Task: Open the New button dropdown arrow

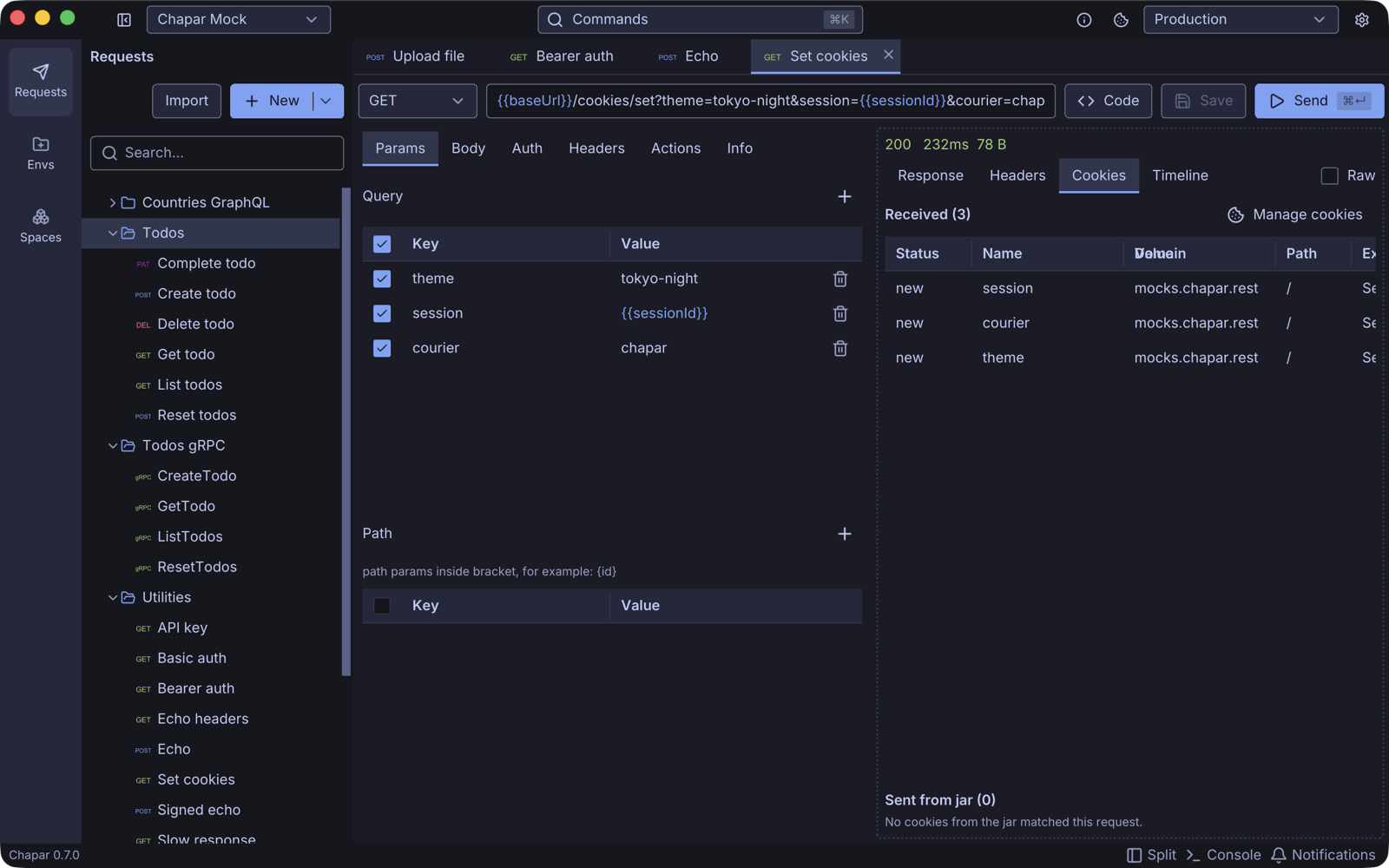Action: coord(326,101)
